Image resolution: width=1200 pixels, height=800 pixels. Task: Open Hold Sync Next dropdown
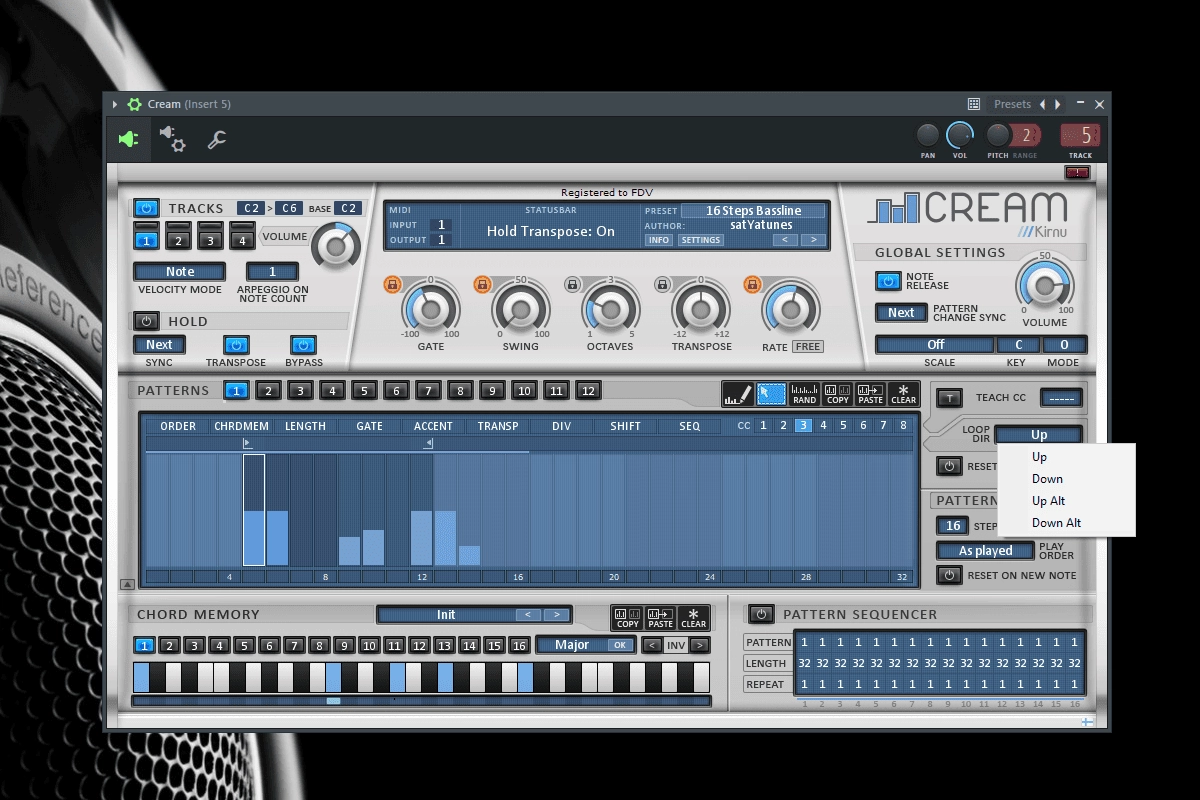[160, 345]
